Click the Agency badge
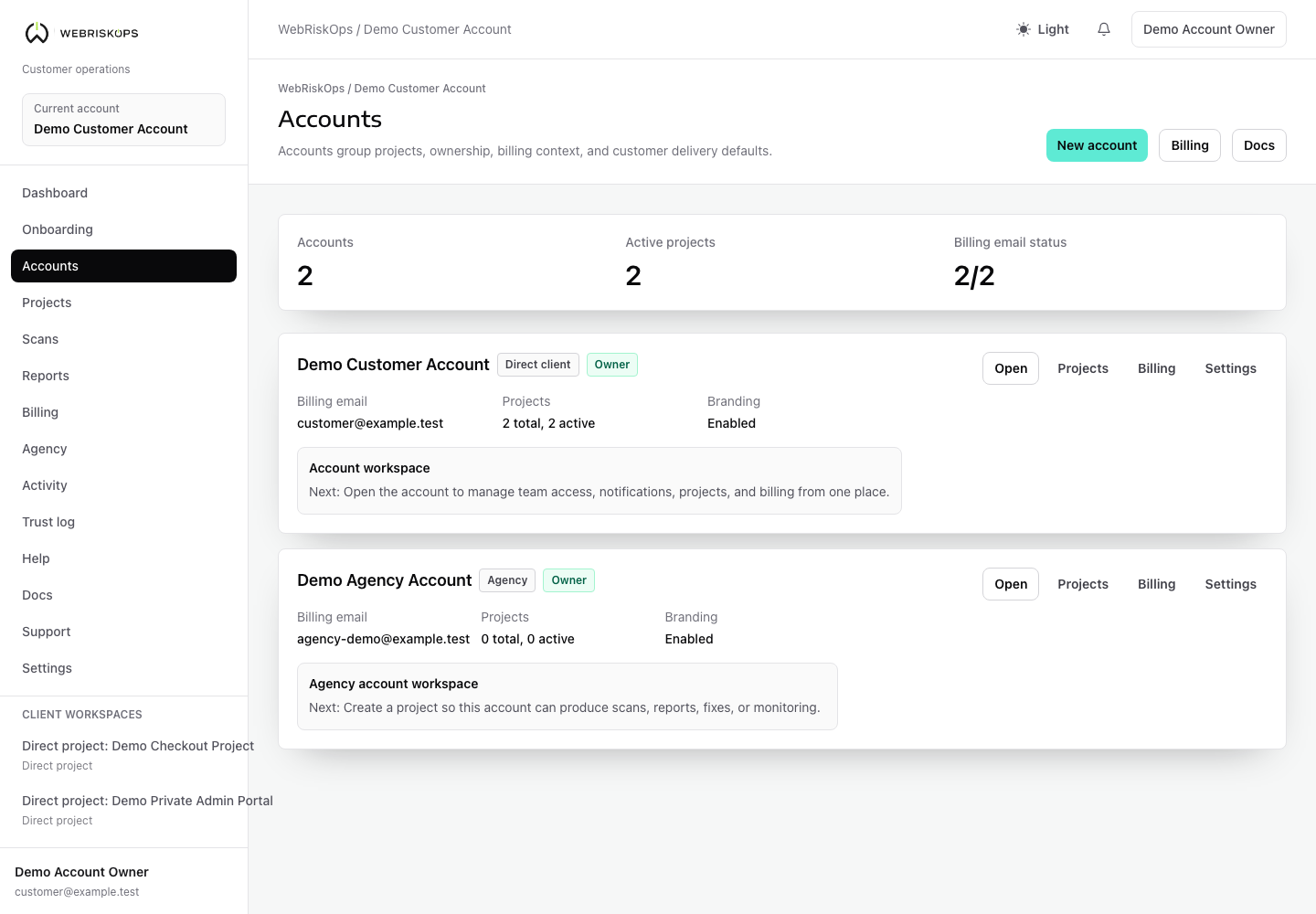Screen dimensions: 1316x914 pyautogui.click(x=507, y=580)
